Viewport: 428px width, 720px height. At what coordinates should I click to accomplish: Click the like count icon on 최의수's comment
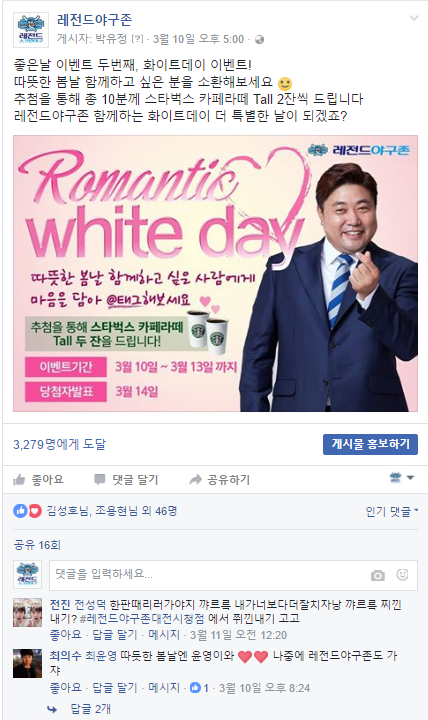coord(195,688)
